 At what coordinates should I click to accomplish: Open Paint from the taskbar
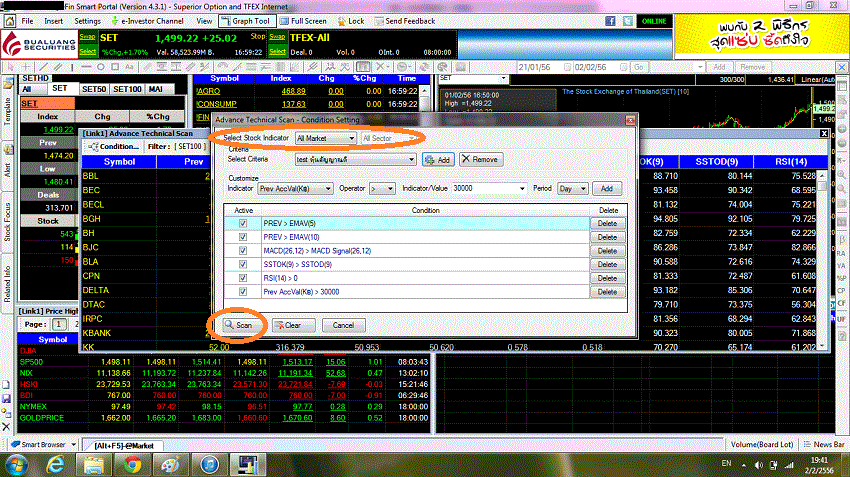[171, 465]
